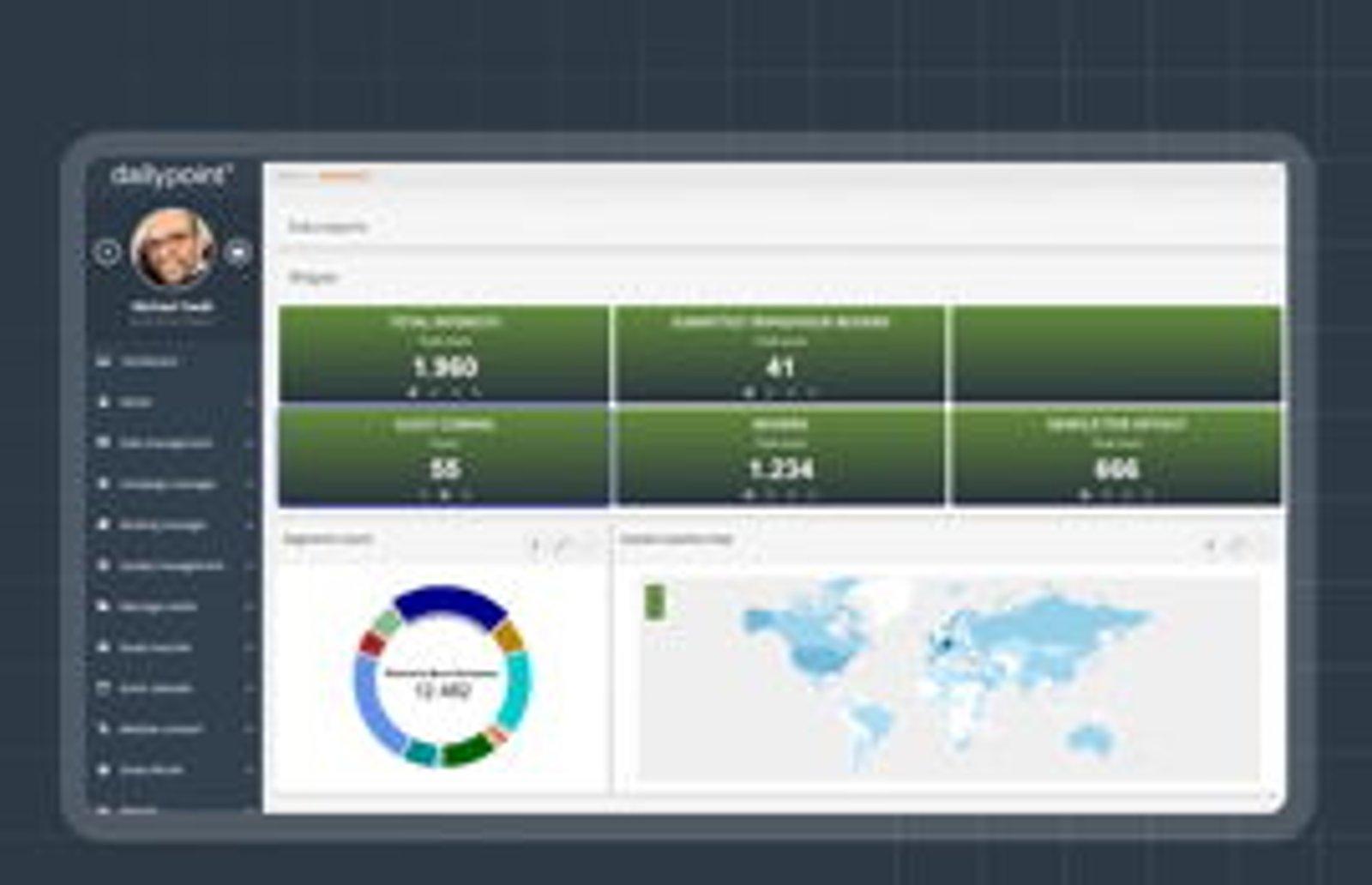Click the dark highlighted country in Europe on map
This screenshot has height=885, width=1372.
tap(947, 643)
